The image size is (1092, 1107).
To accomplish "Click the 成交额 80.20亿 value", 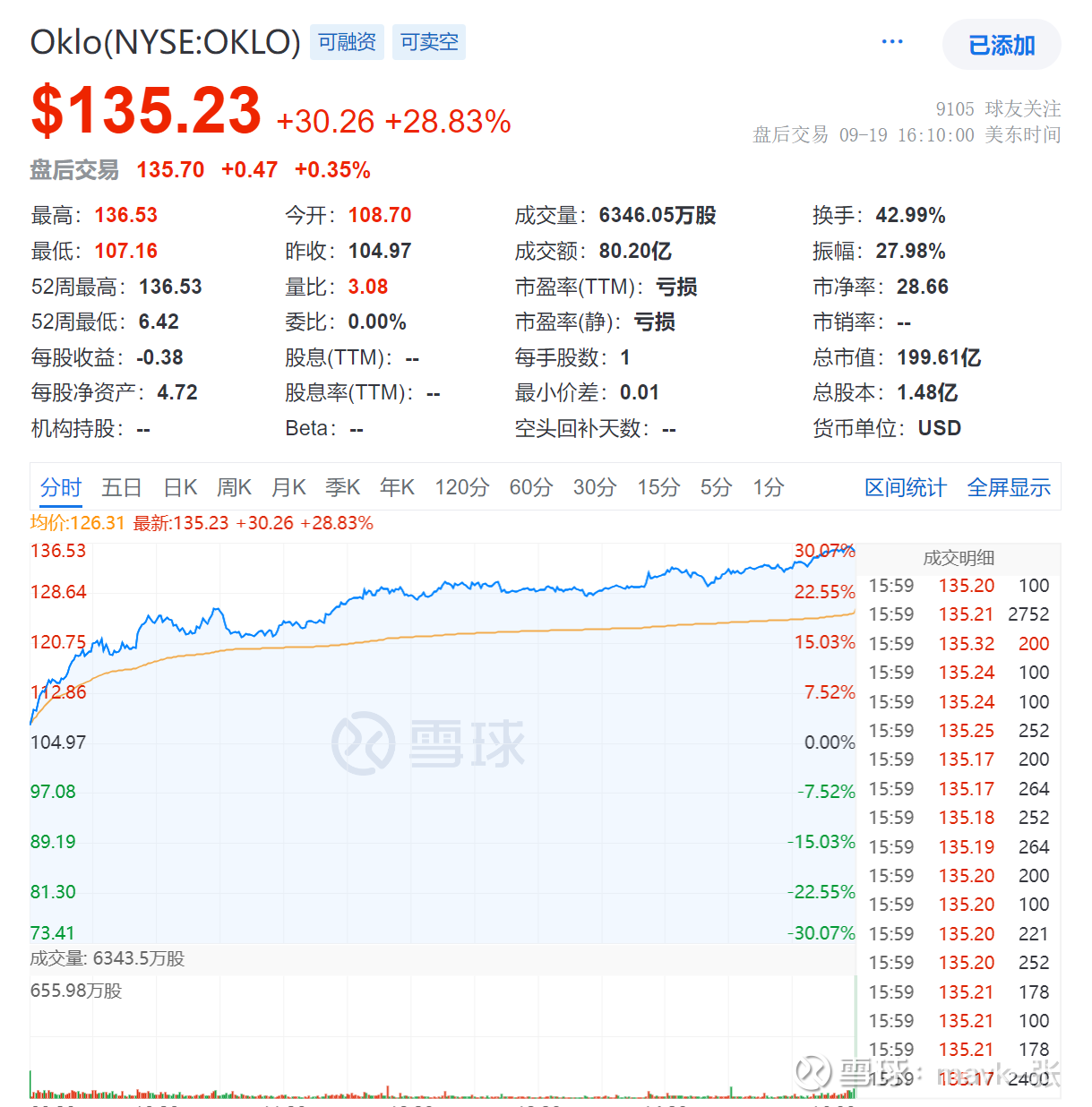I will tap(635, 251).
